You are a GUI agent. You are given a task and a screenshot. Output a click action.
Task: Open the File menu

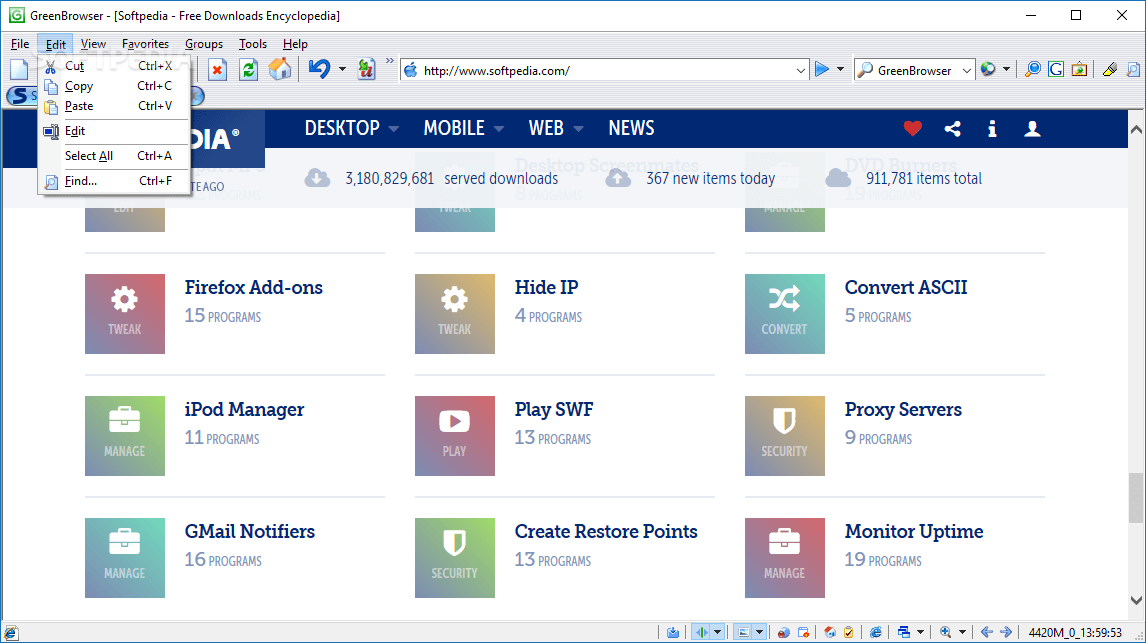pyautogui.click(x=20, y=44)
